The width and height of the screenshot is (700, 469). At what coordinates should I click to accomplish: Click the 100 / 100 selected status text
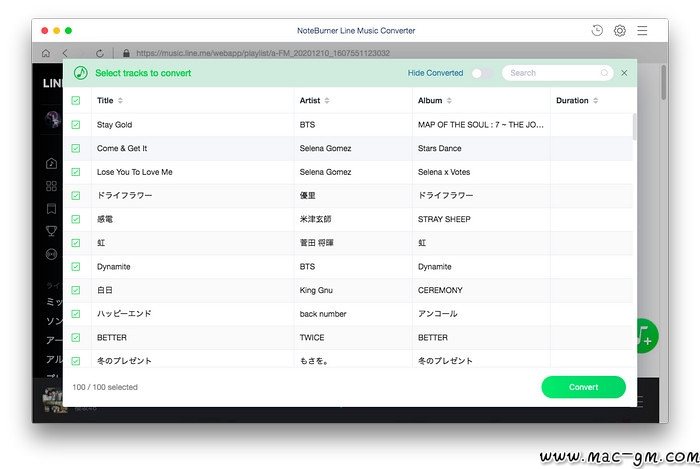click(105, 387)
